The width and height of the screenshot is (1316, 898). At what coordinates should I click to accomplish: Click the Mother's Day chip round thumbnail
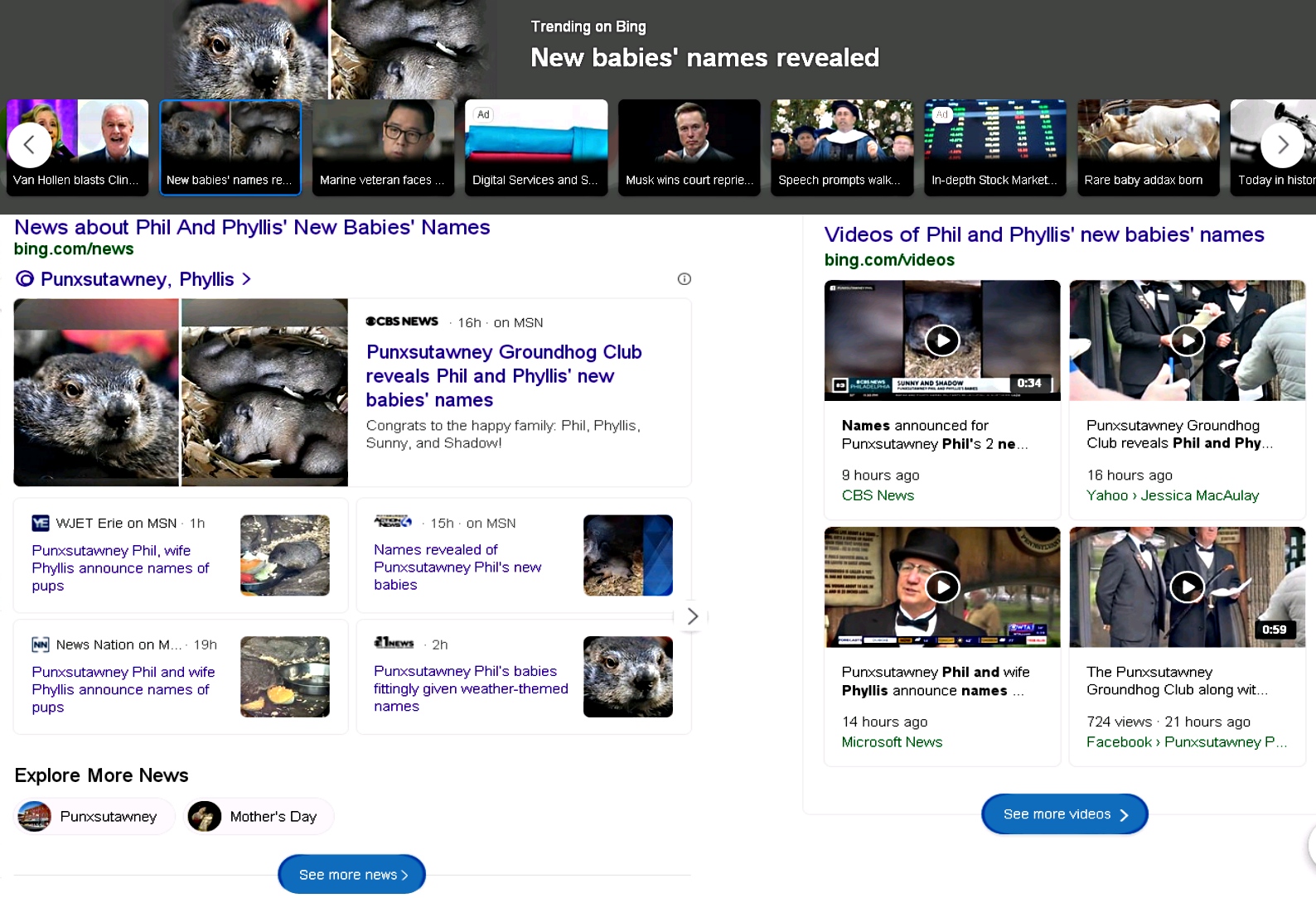pyautogui.click(x=205, y=817)
